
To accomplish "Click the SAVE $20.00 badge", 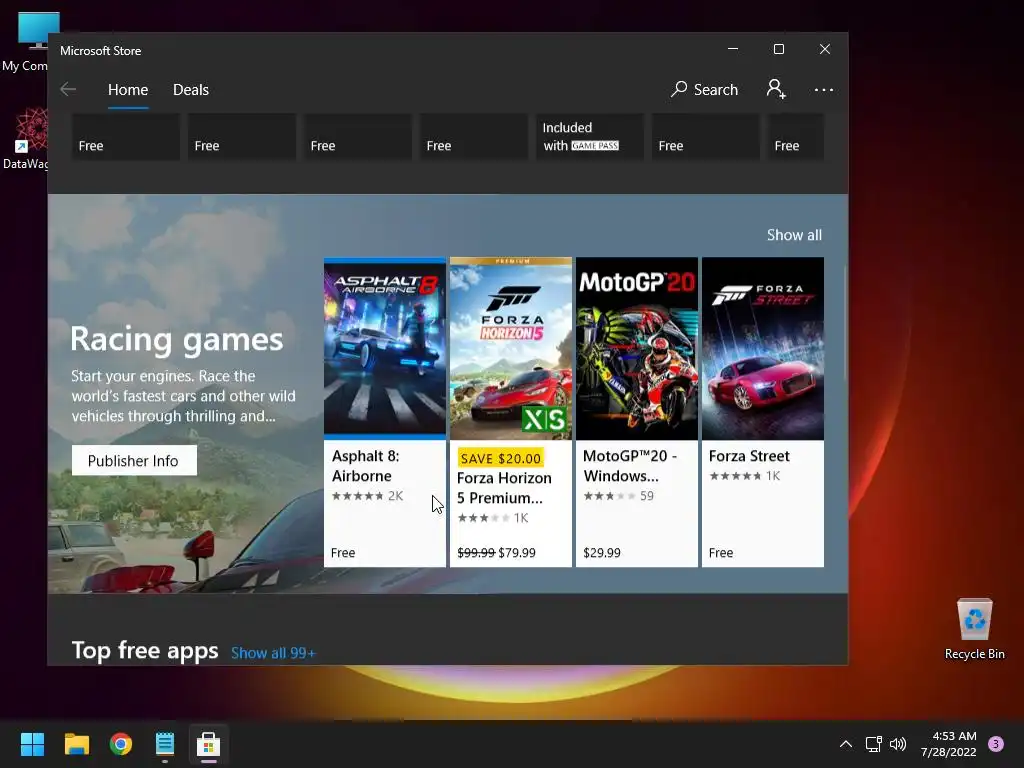I will (x=501, y=458).
